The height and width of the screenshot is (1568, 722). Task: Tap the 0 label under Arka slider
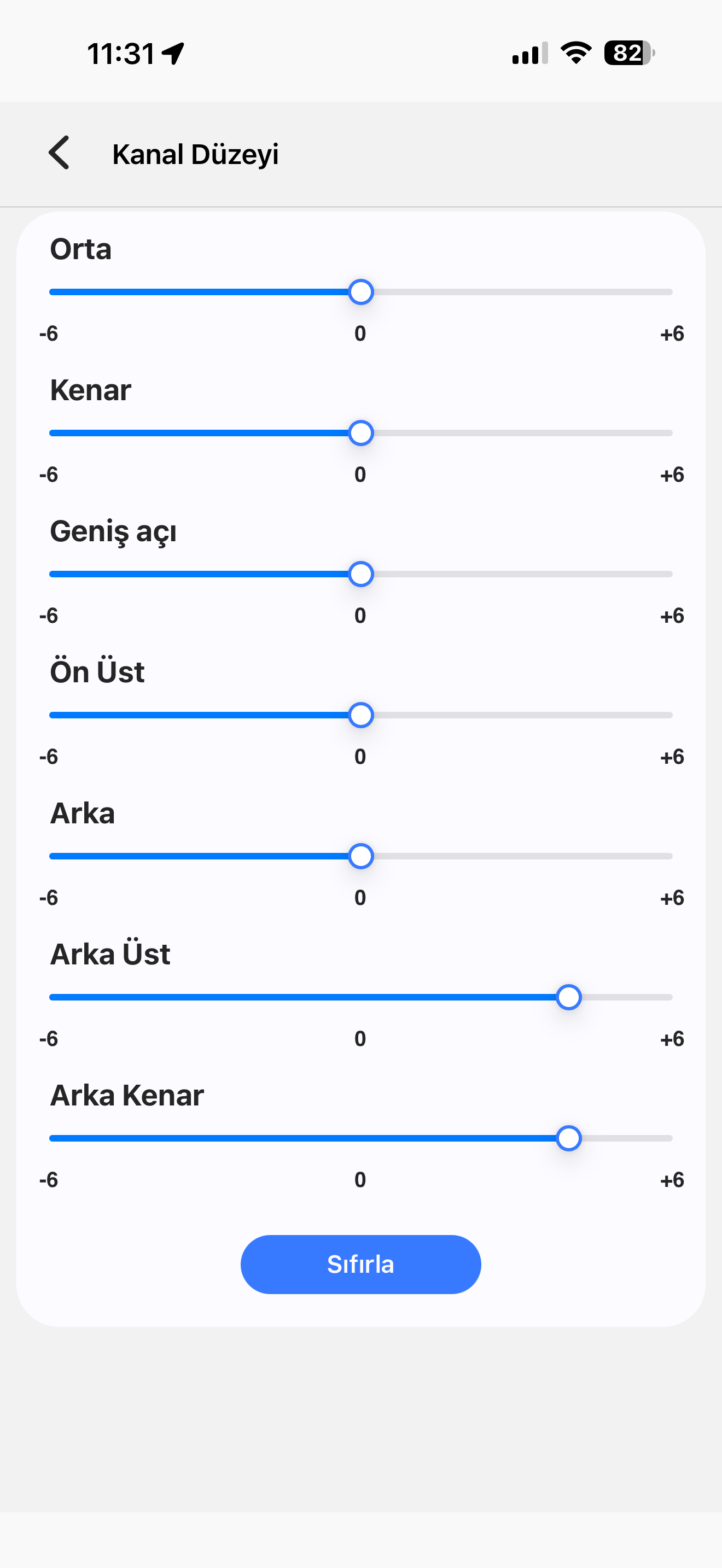pos(360,898)
